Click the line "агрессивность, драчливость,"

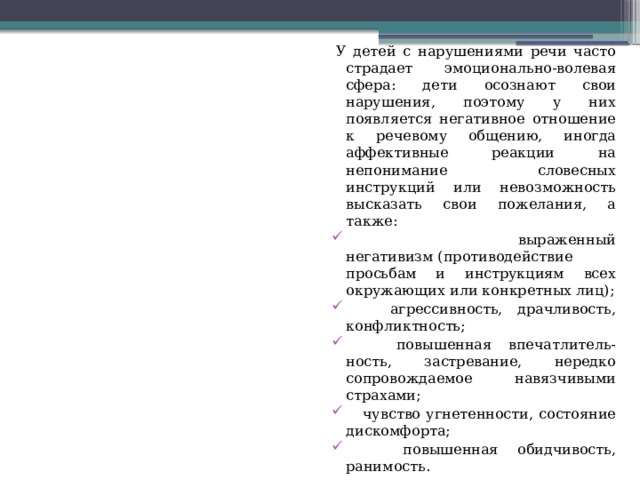point(503,310)
